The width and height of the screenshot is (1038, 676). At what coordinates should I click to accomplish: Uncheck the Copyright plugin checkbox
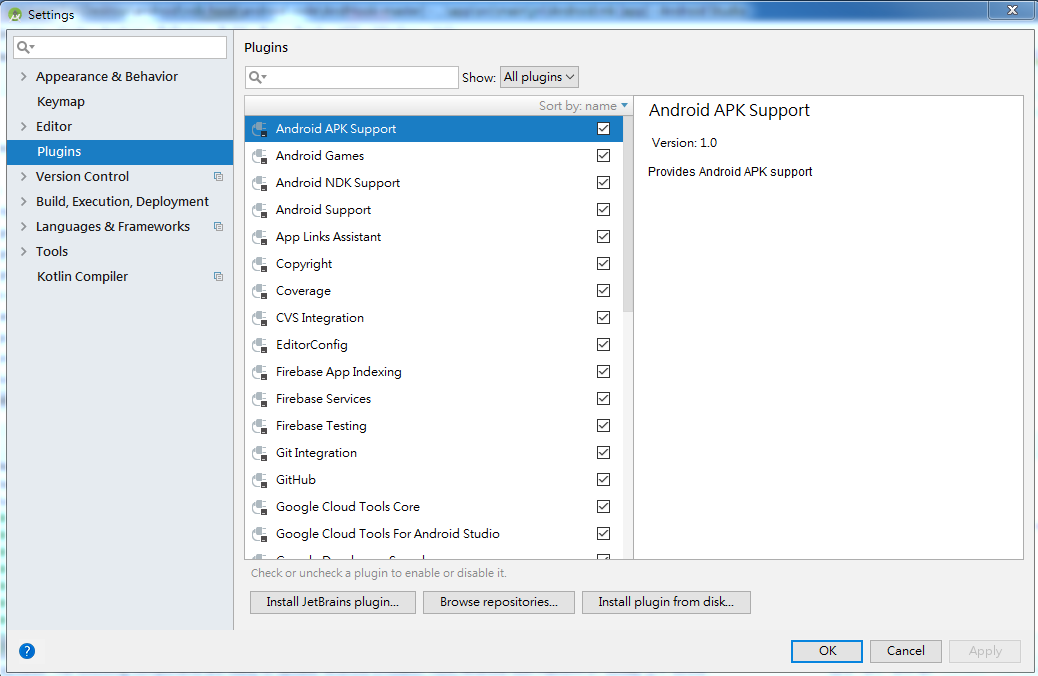coord(603,264)
